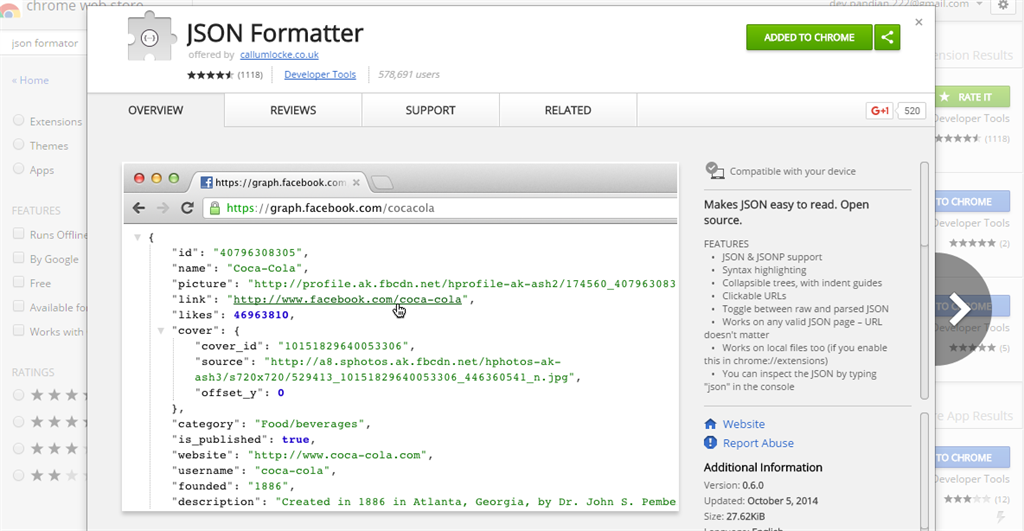The image size is (1024, 531).
Task: Click the Updated October 5, 2014 text
Action: (x=760, y=501)
